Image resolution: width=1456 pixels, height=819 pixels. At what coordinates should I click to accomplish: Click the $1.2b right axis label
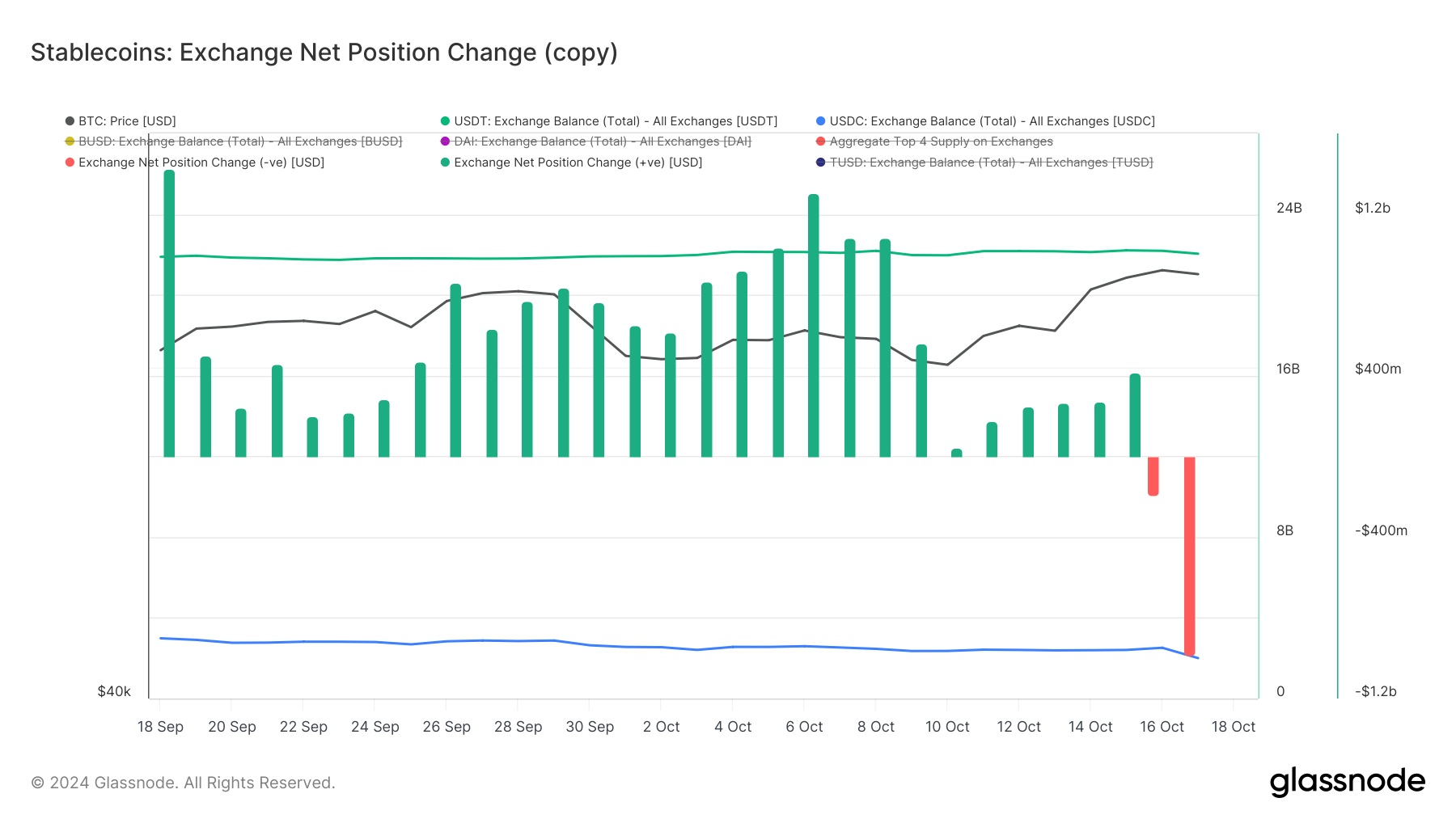(1373, 208)
